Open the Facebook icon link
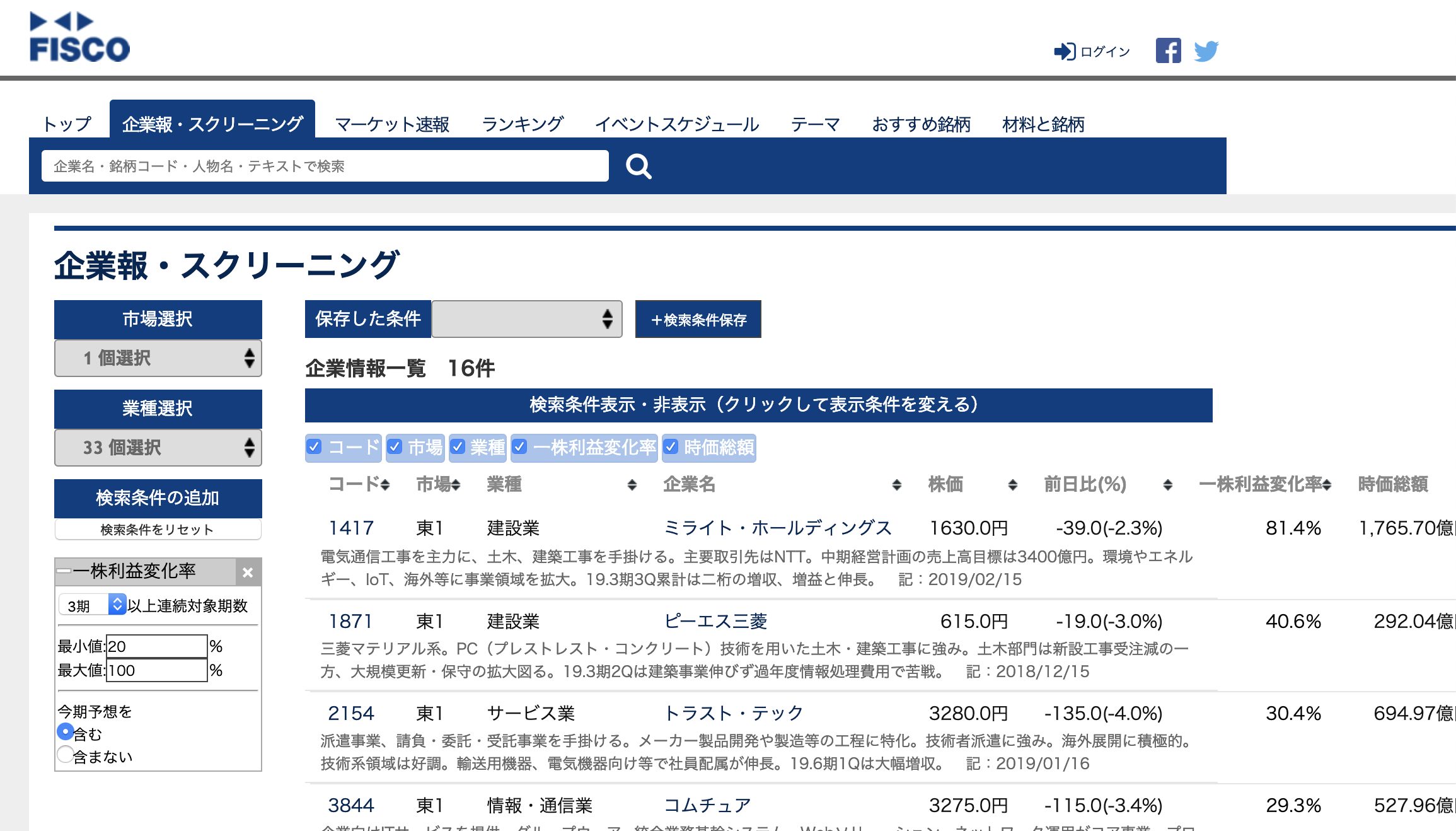1456x831 pixels. click(x=1168, y=50)
